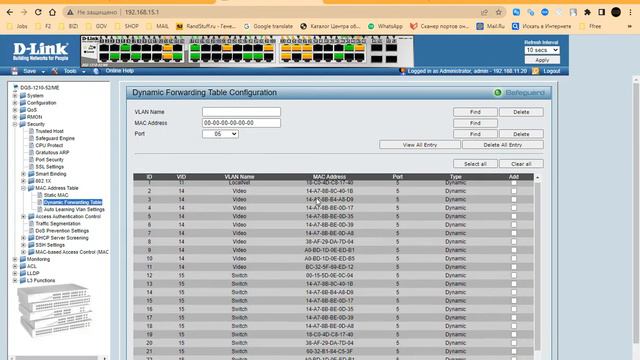The image size is (640, 360).
Task: Open the MAIL bookmark folder
Action: click(x=158, y=26)
